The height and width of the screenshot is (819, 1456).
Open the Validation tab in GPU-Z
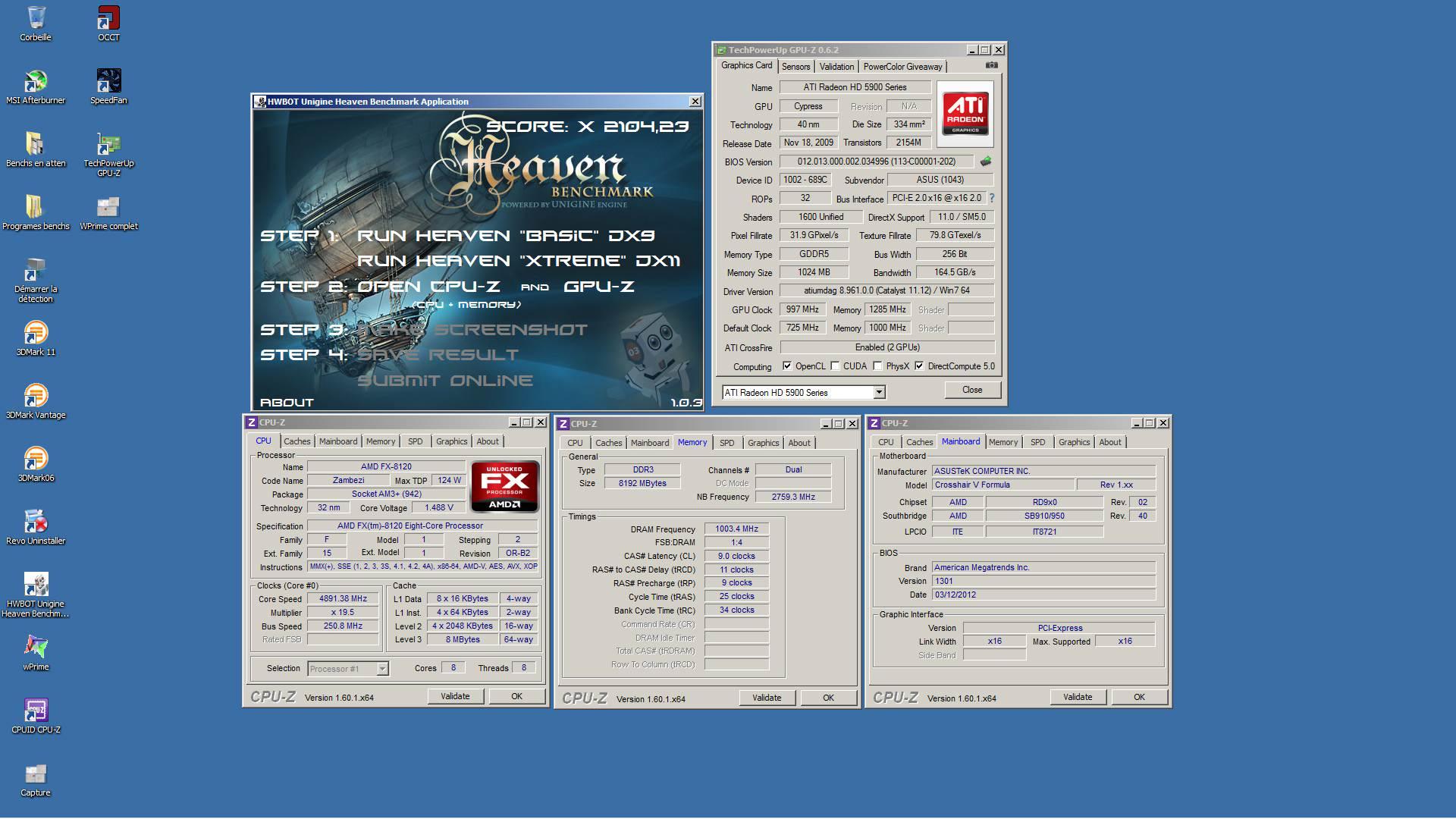[836, 67]
